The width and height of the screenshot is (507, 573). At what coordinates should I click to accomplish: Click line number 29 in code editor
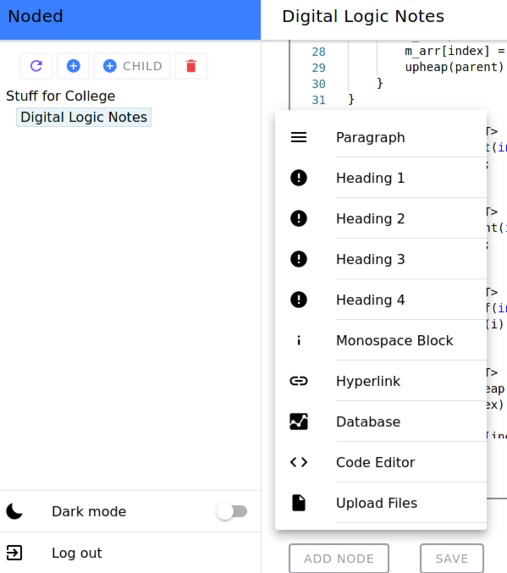318,68
